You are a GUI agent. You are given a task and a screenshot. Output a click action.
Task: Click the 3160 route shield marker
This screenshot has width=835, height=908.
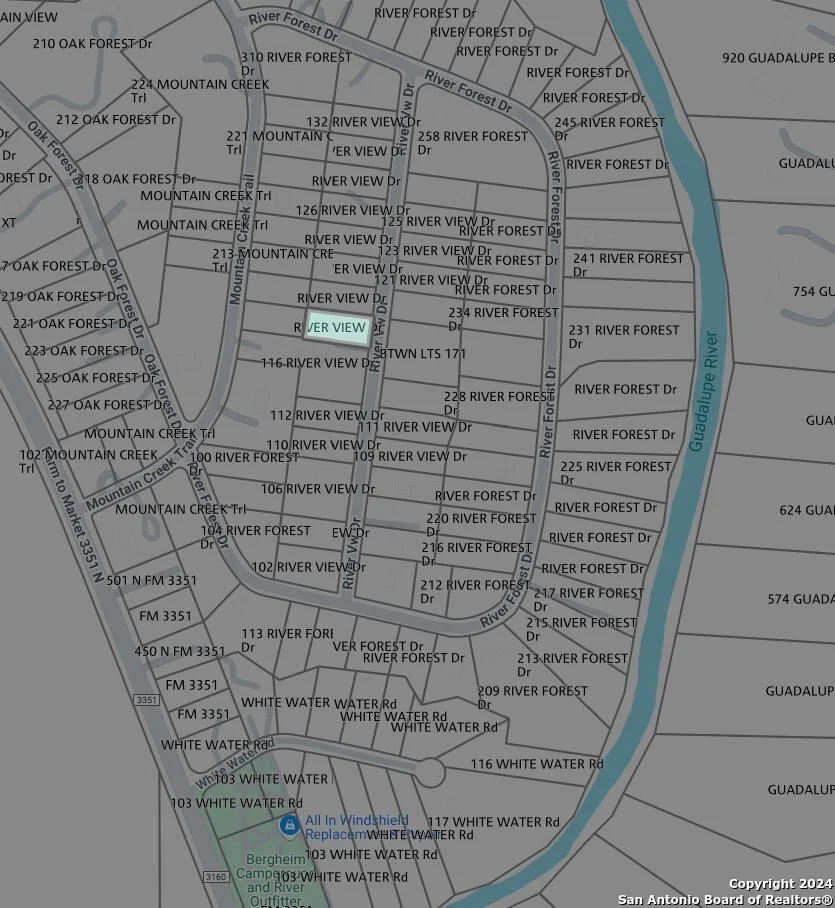coord(216,877)
